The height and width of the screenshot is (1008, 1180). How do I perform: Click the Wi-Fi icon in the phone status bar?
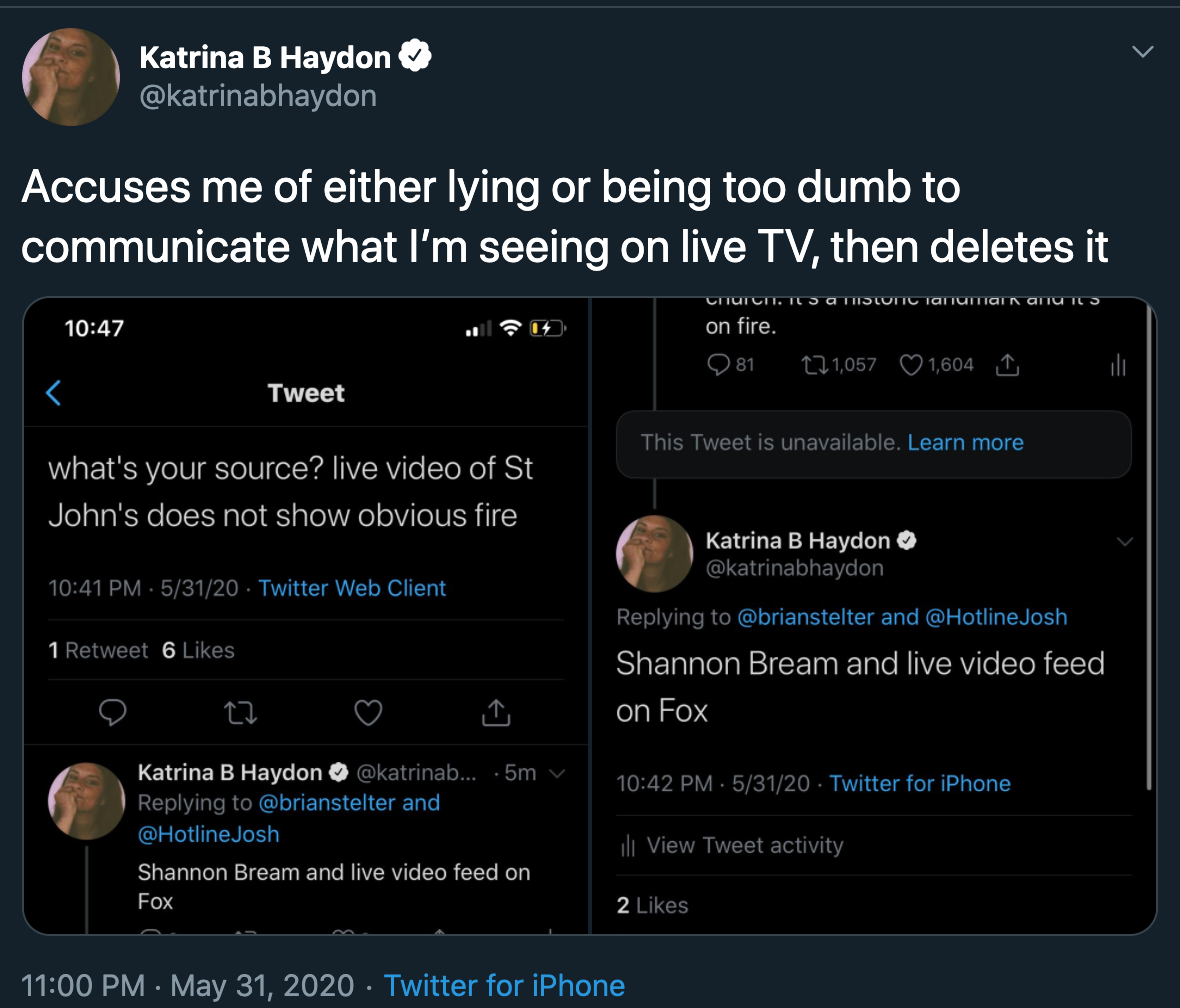click(x=511, y=327)
